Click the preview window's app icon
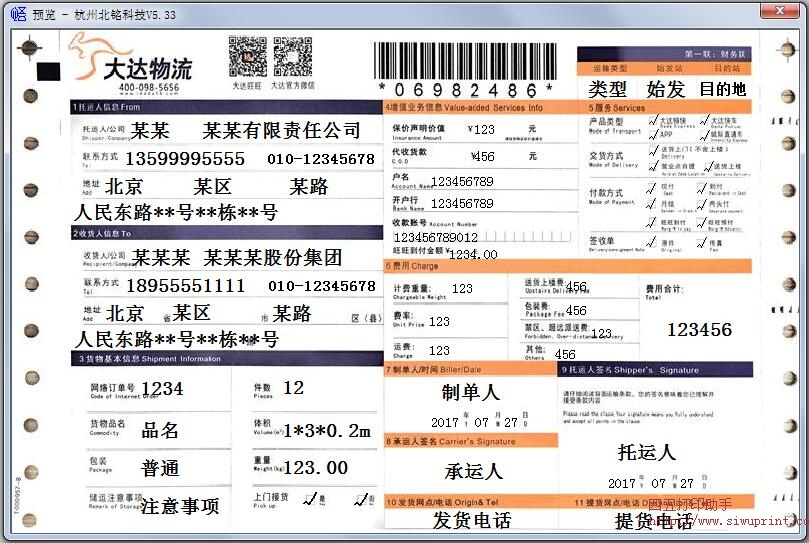Screen dimensions: 809x543 click(x=19, y=13)
